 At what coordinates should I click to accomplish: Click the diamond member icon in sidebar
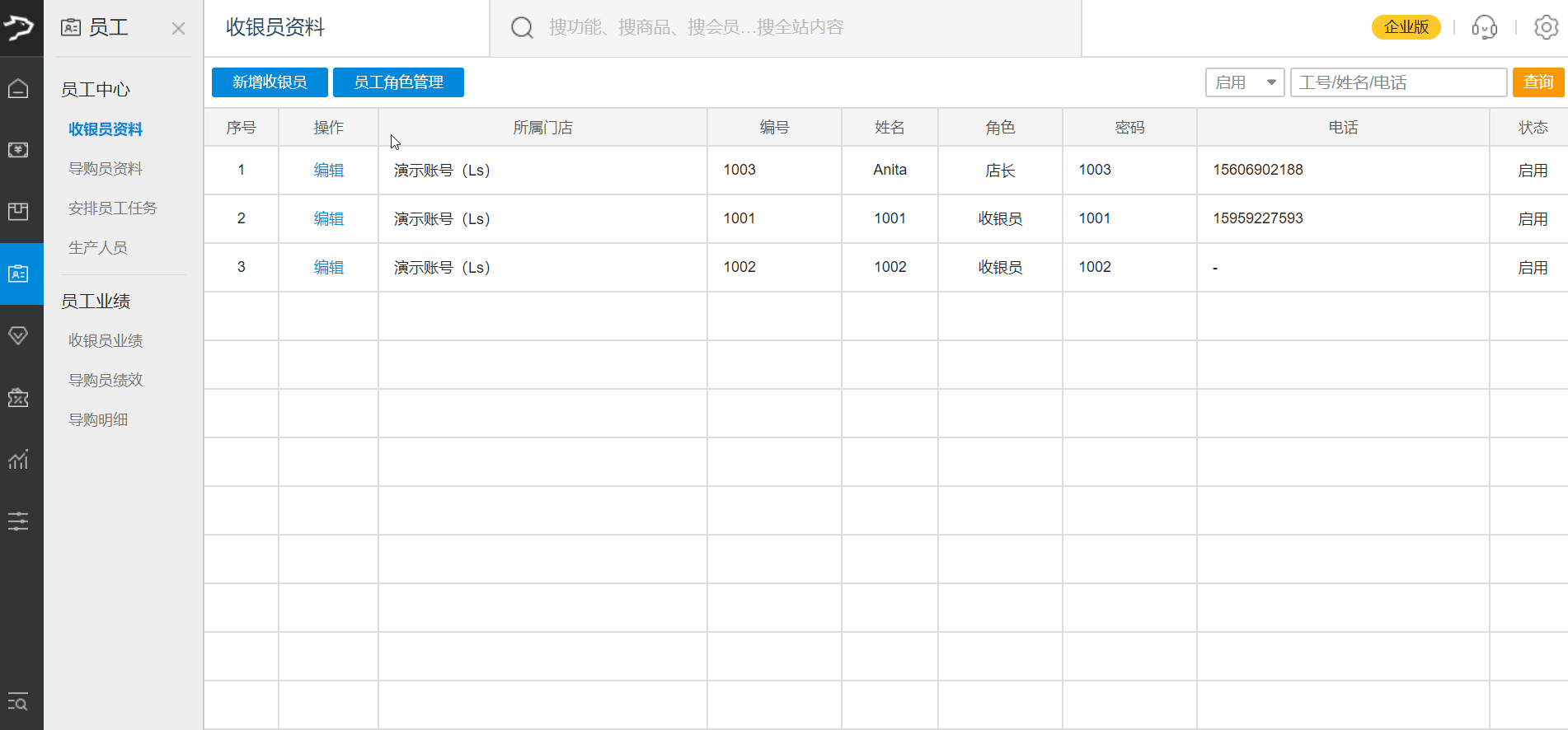(18, 335)
